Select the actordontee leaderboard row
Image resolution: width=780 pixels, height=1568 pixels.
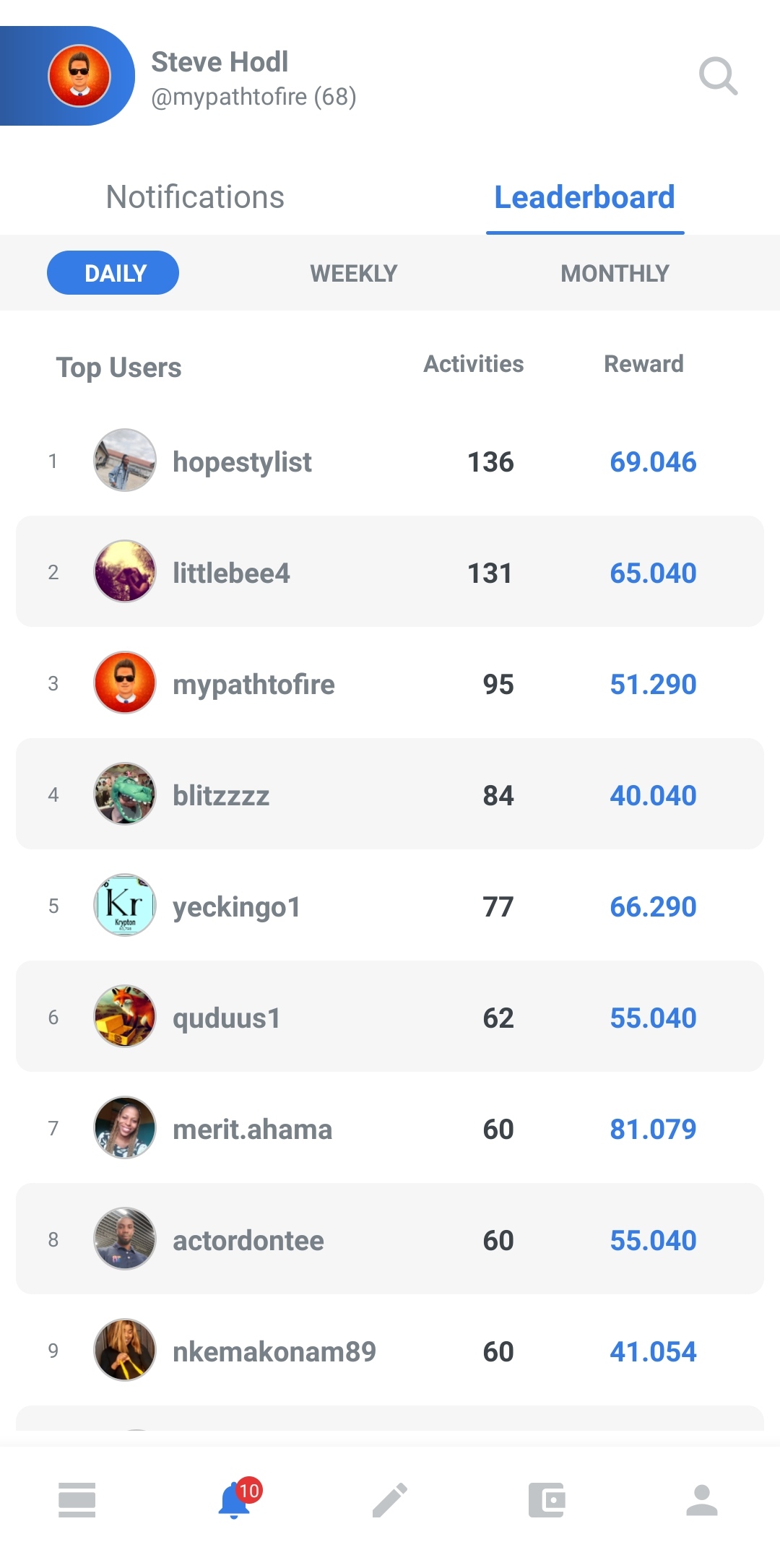[390, 1239]
